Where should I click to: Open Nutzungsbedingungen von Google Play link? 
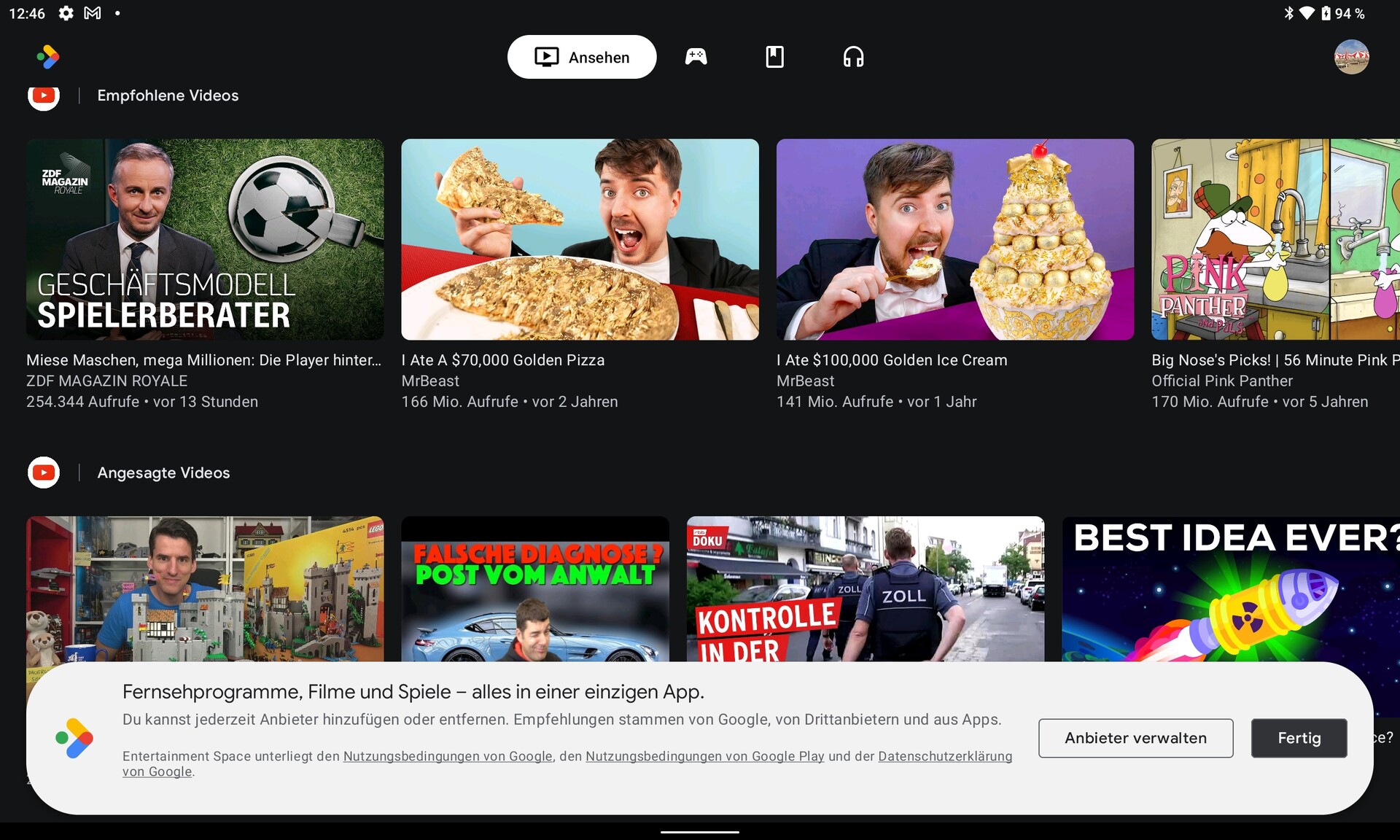coord(704,756)
